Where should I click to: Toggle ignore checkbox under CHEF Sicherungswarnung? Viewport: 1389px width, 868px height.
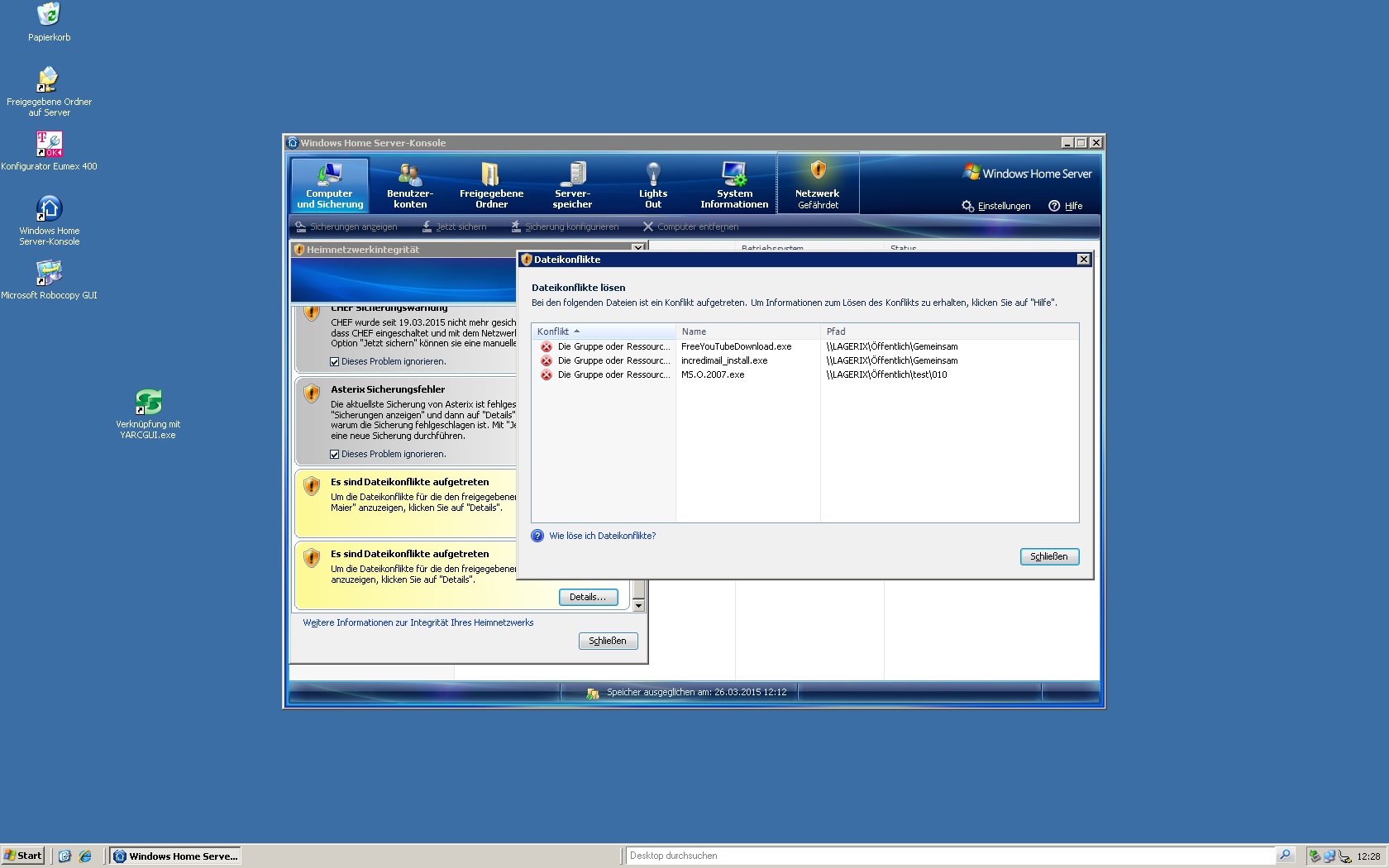(x=334, y=361)
